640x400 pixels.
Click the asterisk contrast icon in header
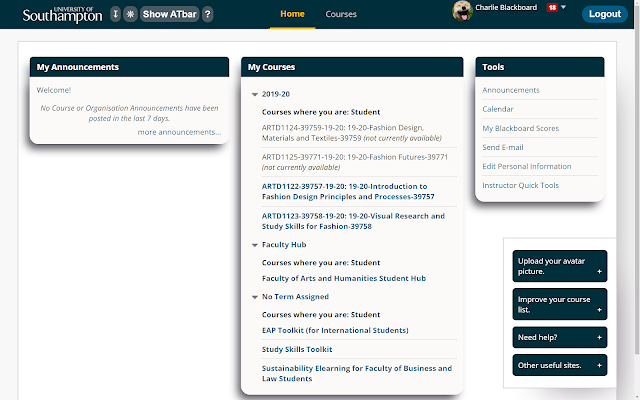(x=130, y=14)
